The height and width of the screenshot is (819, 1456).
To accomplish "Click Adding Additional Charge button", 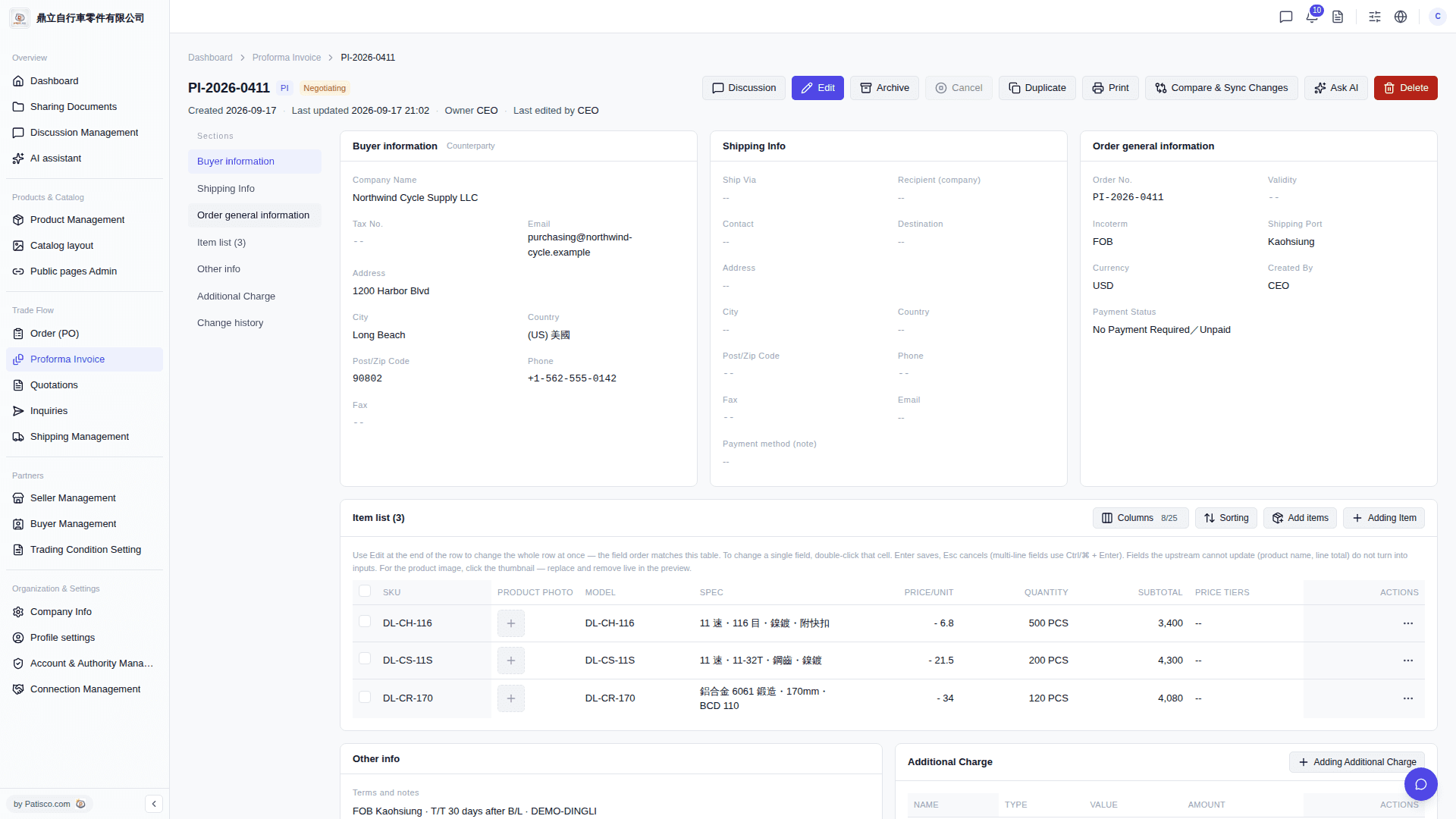I will (1357, 762).
